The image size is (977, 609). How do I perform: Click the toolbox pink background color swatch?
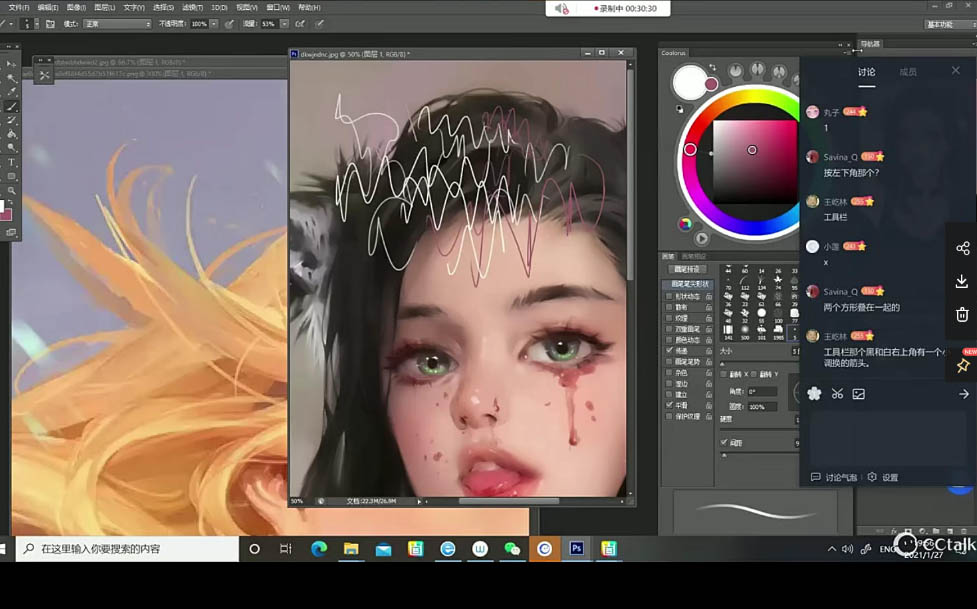click(6, 215)
